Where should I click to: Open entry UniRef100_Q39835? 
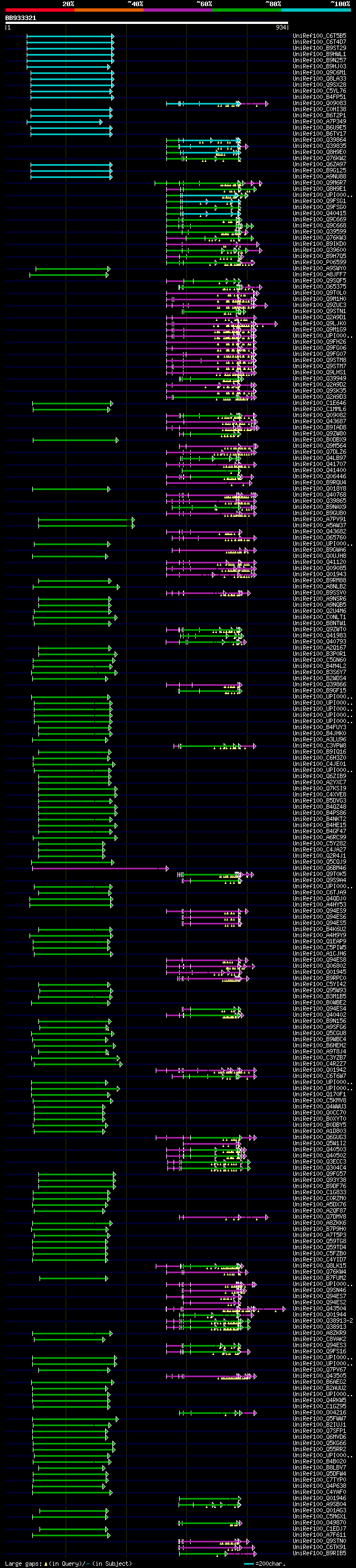(x=319, y=146)
